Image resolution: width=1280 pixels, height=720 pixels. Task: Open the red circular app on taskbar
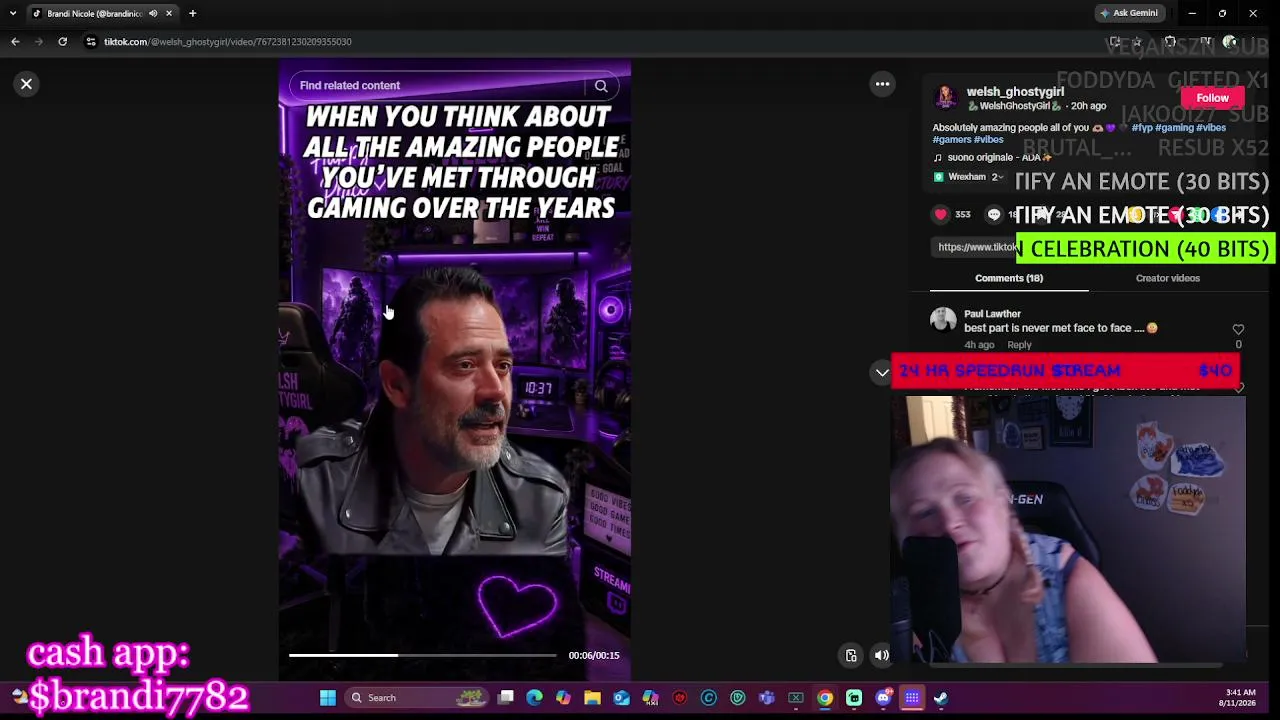[679, 698]
